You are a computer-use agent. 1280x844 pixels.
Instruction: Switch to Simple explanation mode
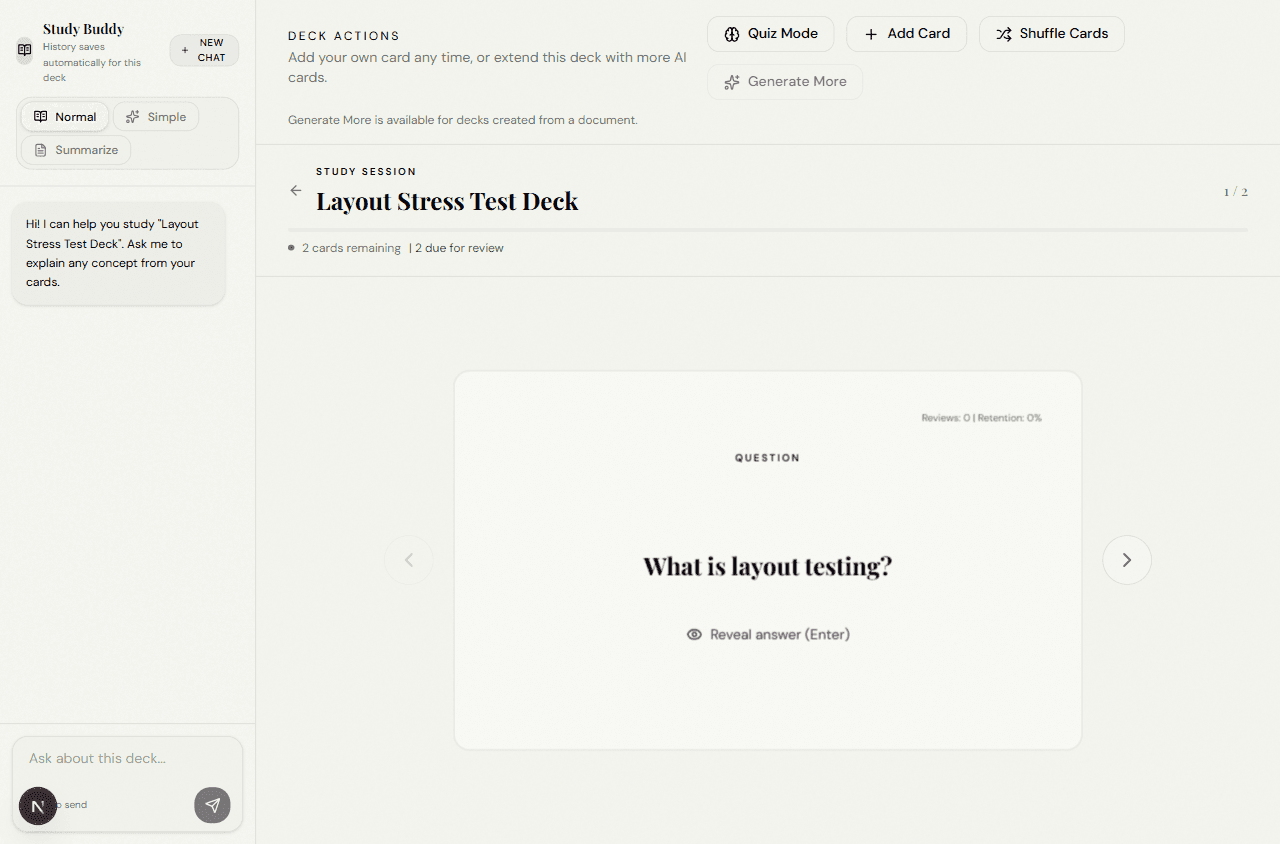[x=156, y=117]
